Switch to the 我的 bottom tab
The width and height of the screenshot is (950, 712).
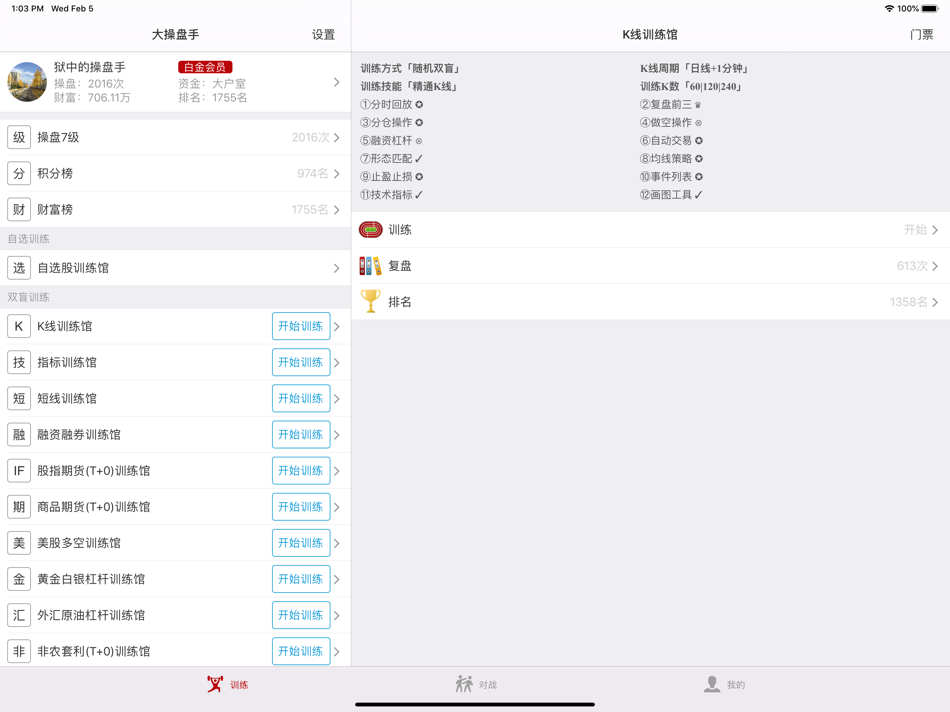pyautogui.click(x=725, y=685)
